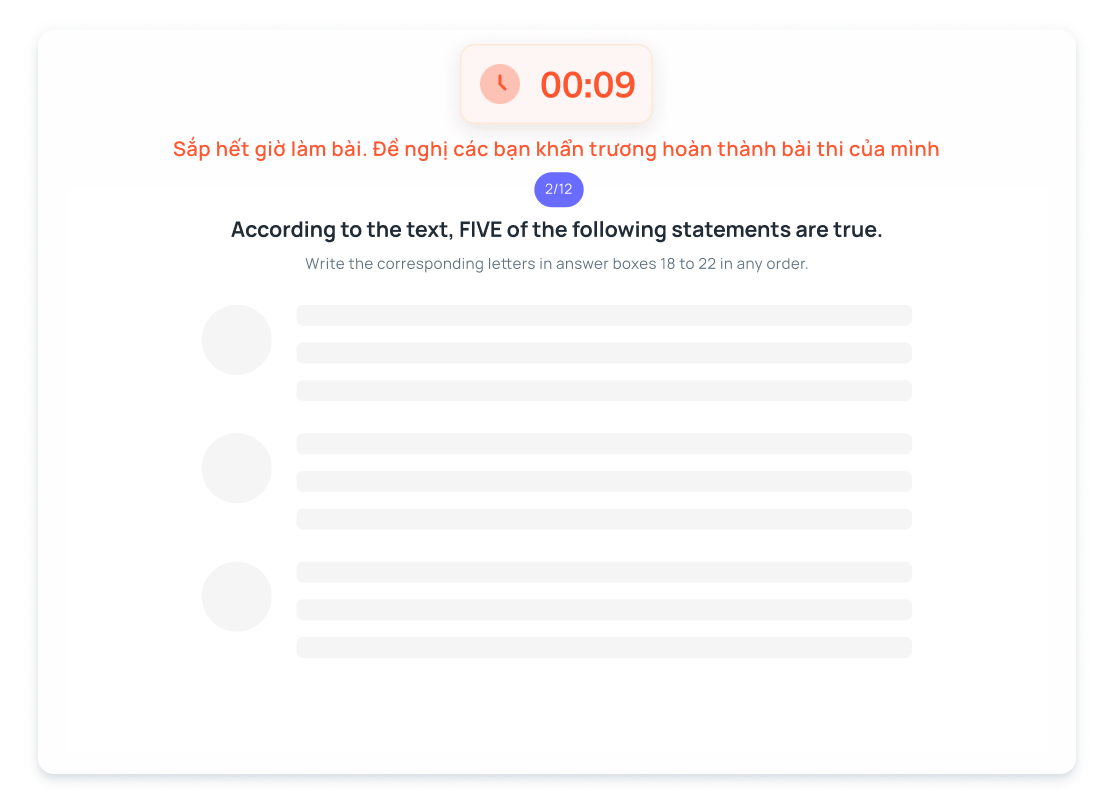This screenshot has height=804, width=1118.
Task: Click bottom skeleton bar of third statement
Action: pos(604,647)
